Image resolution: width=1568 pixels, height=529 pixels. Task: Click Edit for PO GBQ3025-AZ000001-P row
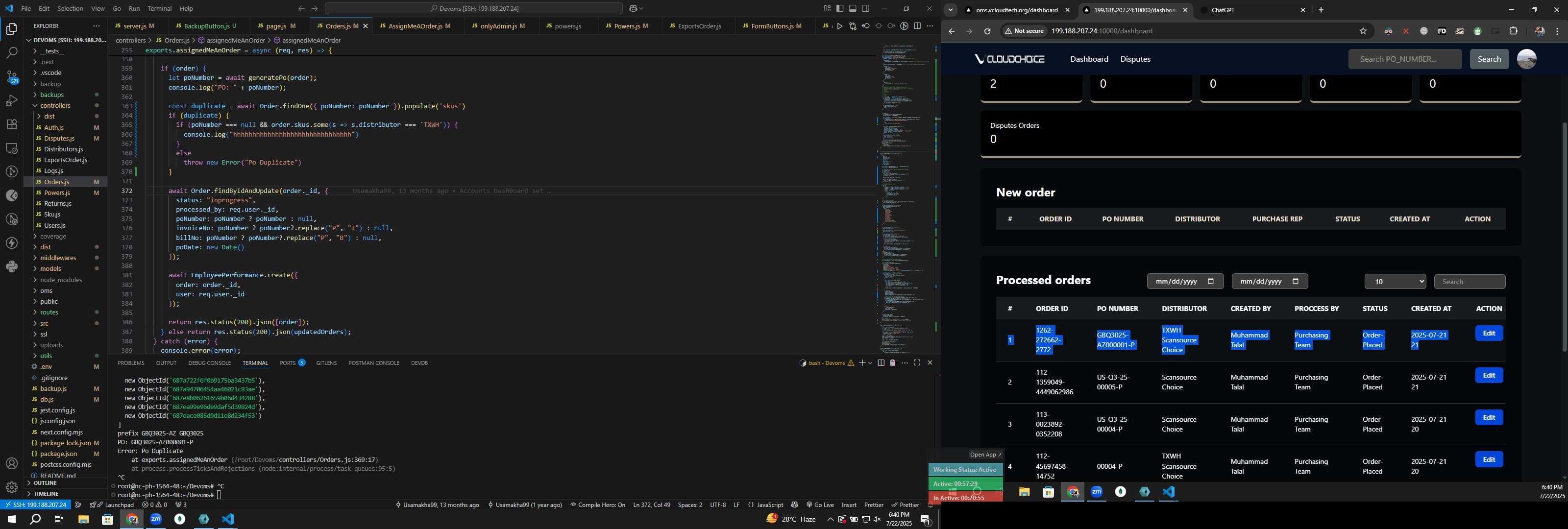click(1489, 334)
